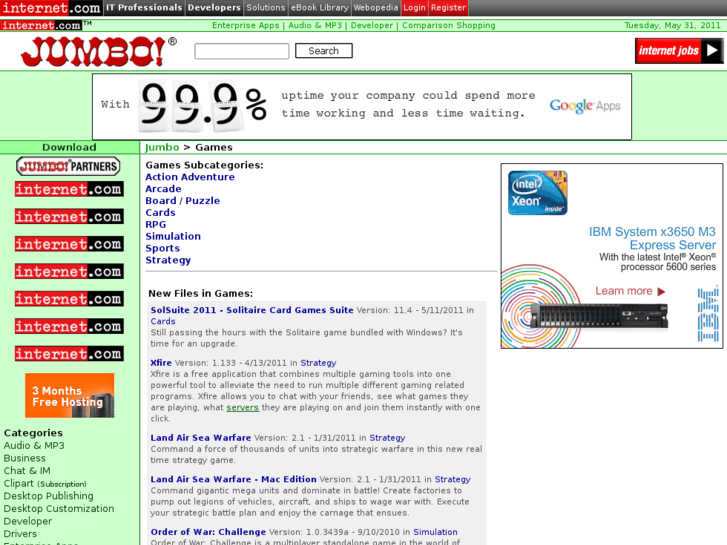The height and width of the screenshot is (545, 727).
Task: Open the Action Adventure subcategory
Action: coord(190,177)
